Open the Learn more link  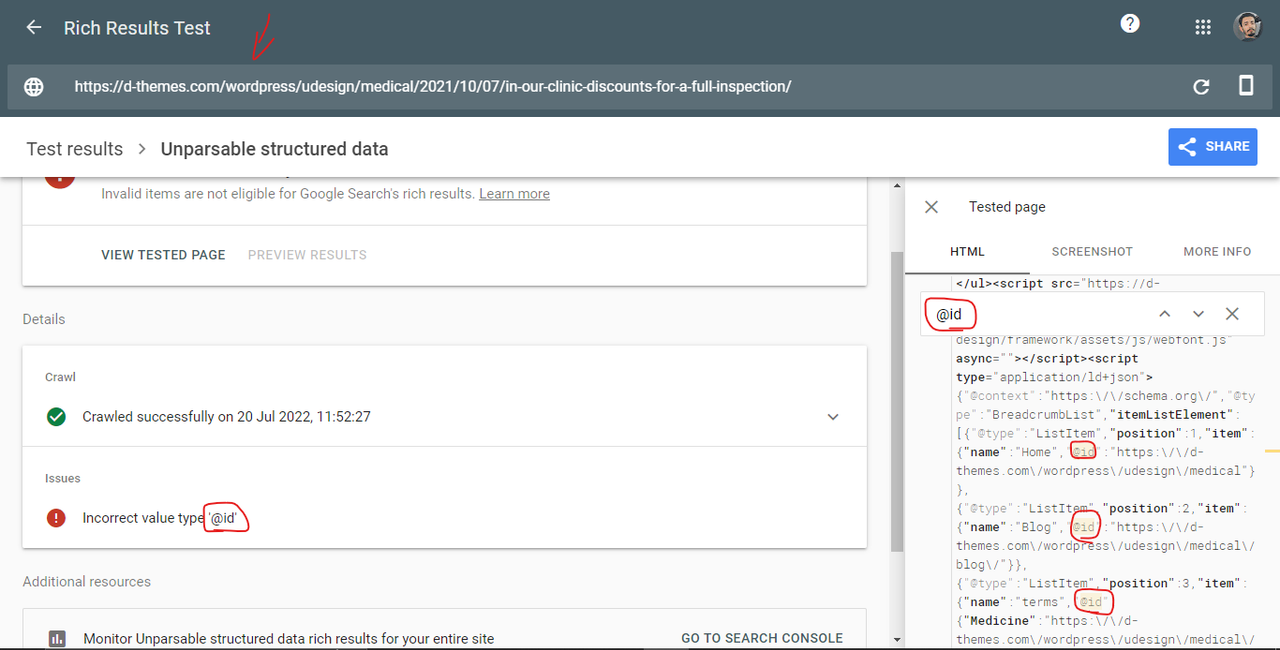coord(514,194)
